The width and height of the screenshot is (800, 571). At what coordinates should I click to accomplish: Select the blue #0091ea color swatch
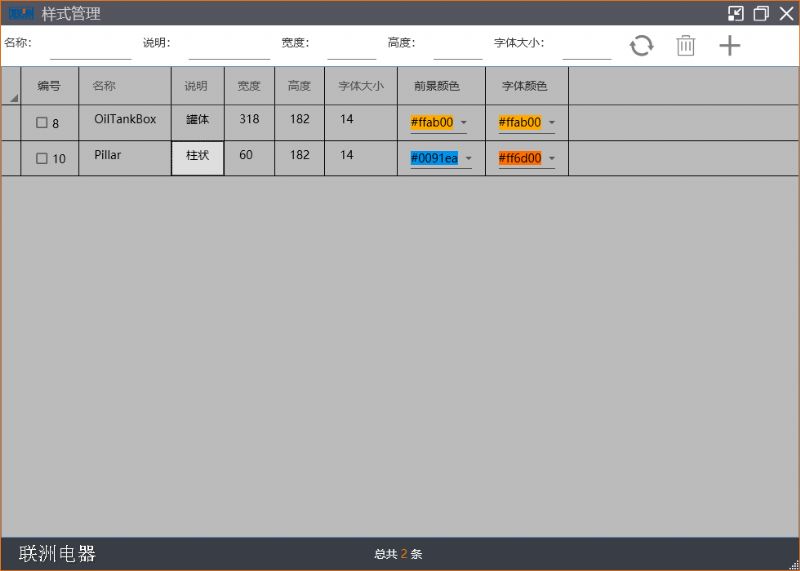434,158
